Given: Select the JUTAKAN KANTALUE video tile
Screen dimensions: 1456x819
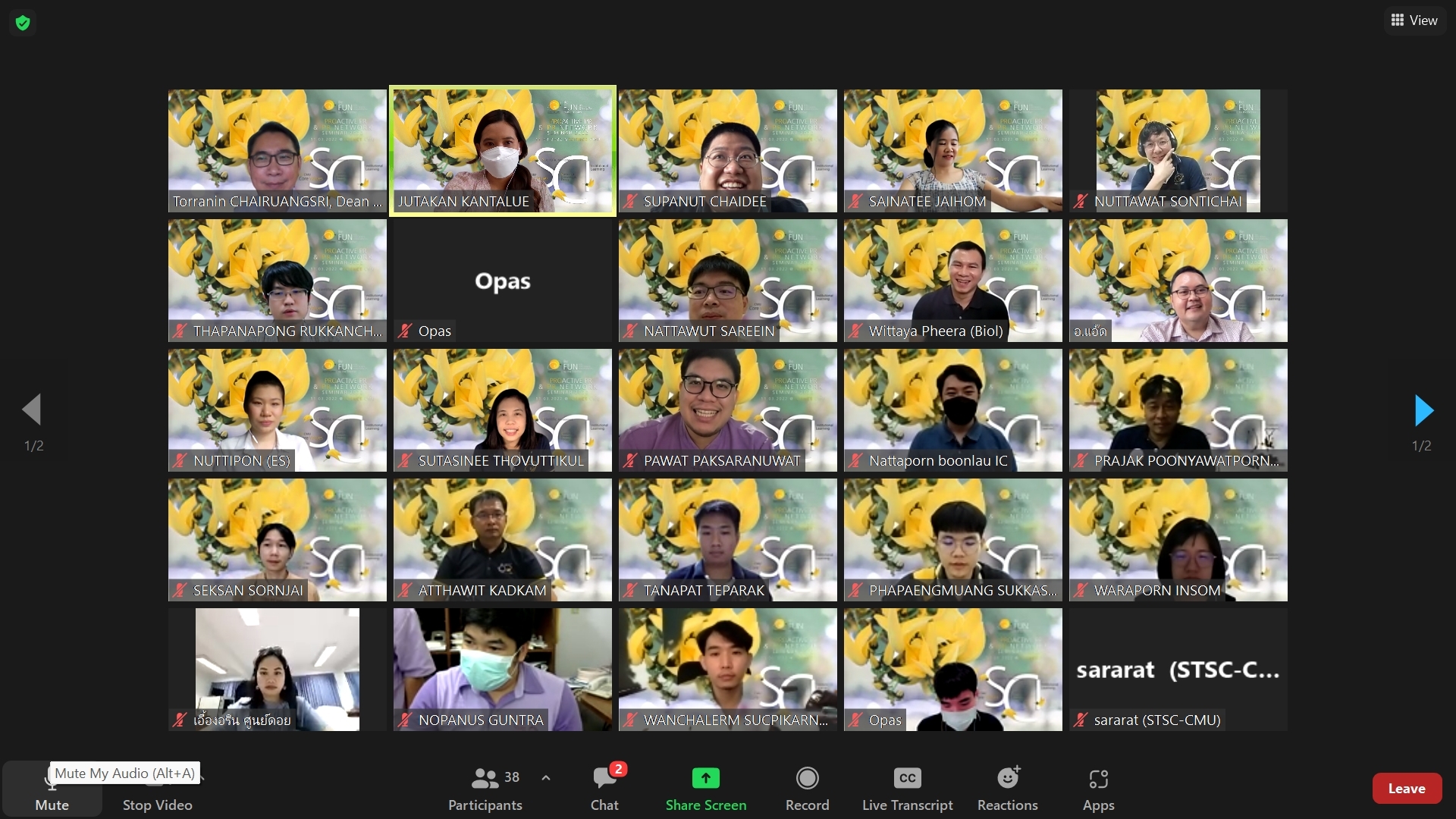Looking at the screenshot, I should pyautogui.click(x=502, y=150).
